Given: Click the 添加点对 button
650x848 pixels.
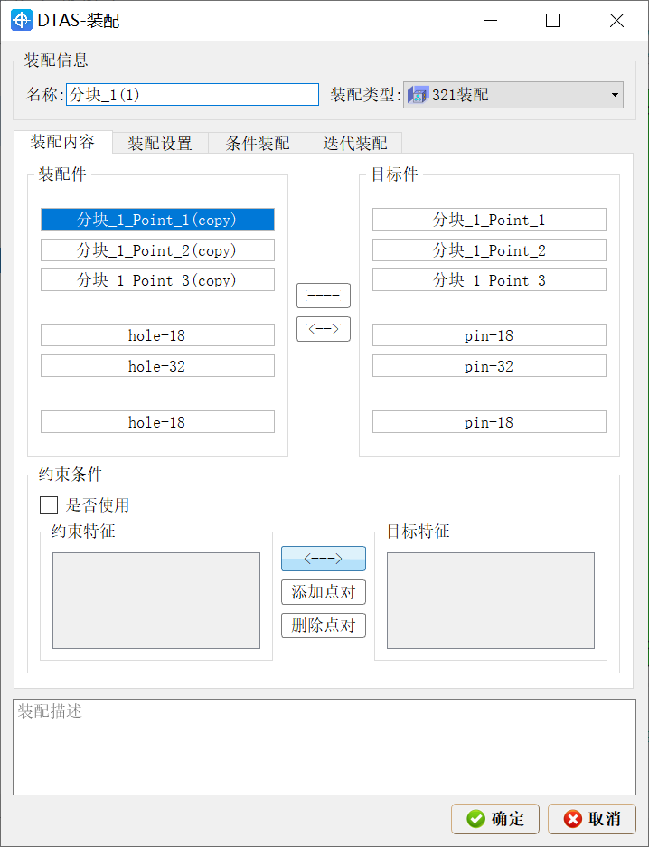Looking at the screenshot, I should pos(323,592).
